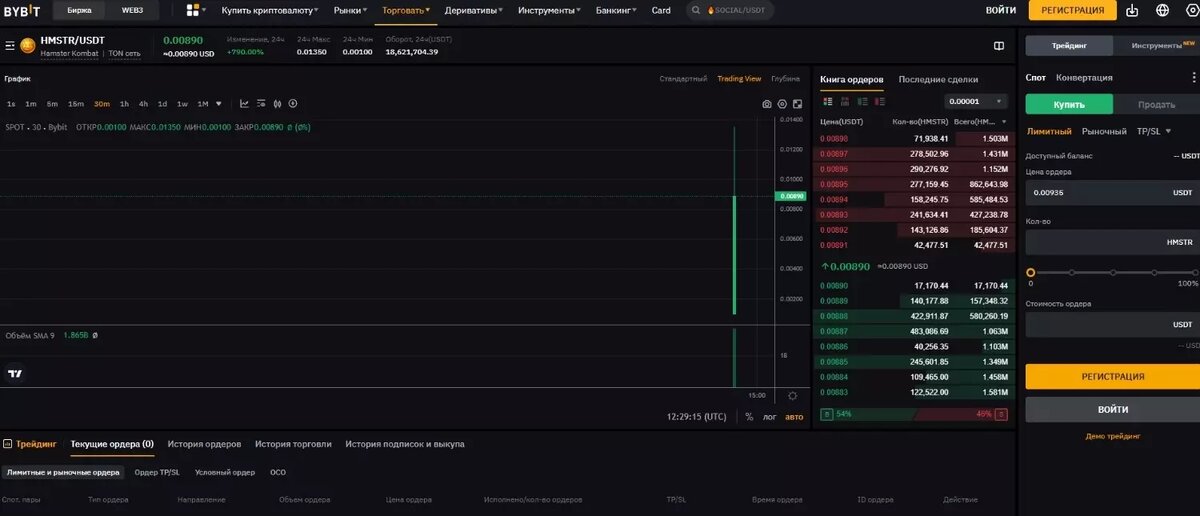Image resolution: width=1200 pixels, height=516 pixels.
Task: Open Конвертация tab
Action: 1084,77
